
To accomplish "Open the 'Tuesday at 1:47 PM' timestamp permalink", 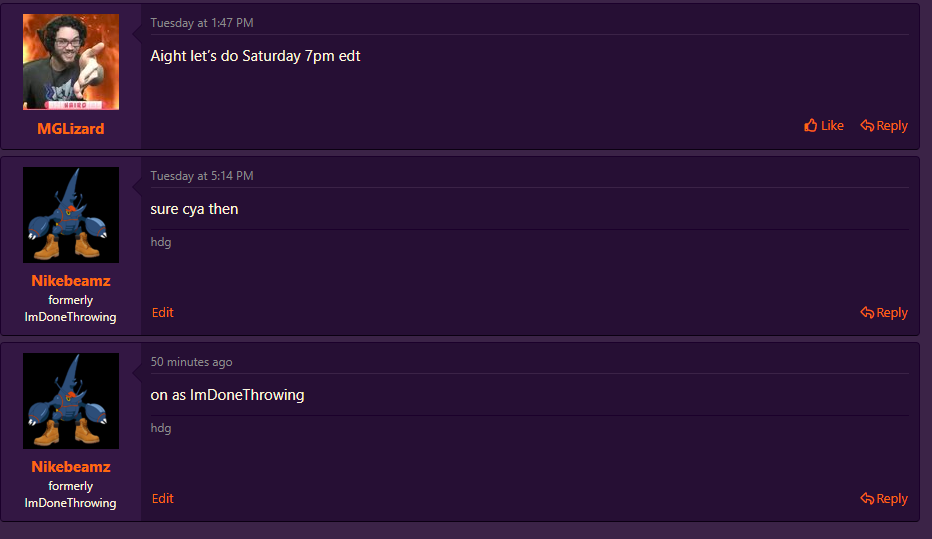I will tap(202, 23).
